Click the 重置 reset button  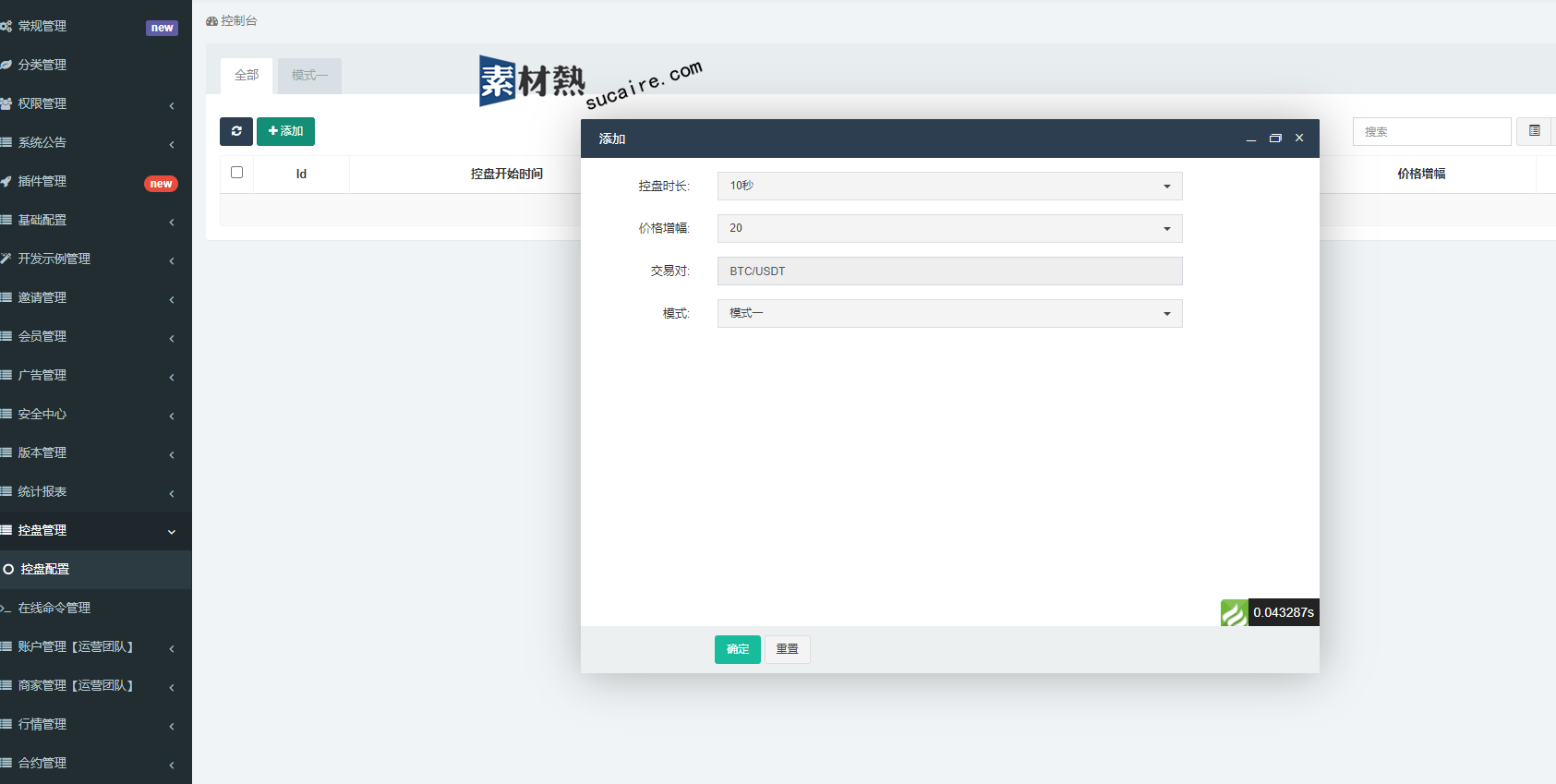[788, 649]
